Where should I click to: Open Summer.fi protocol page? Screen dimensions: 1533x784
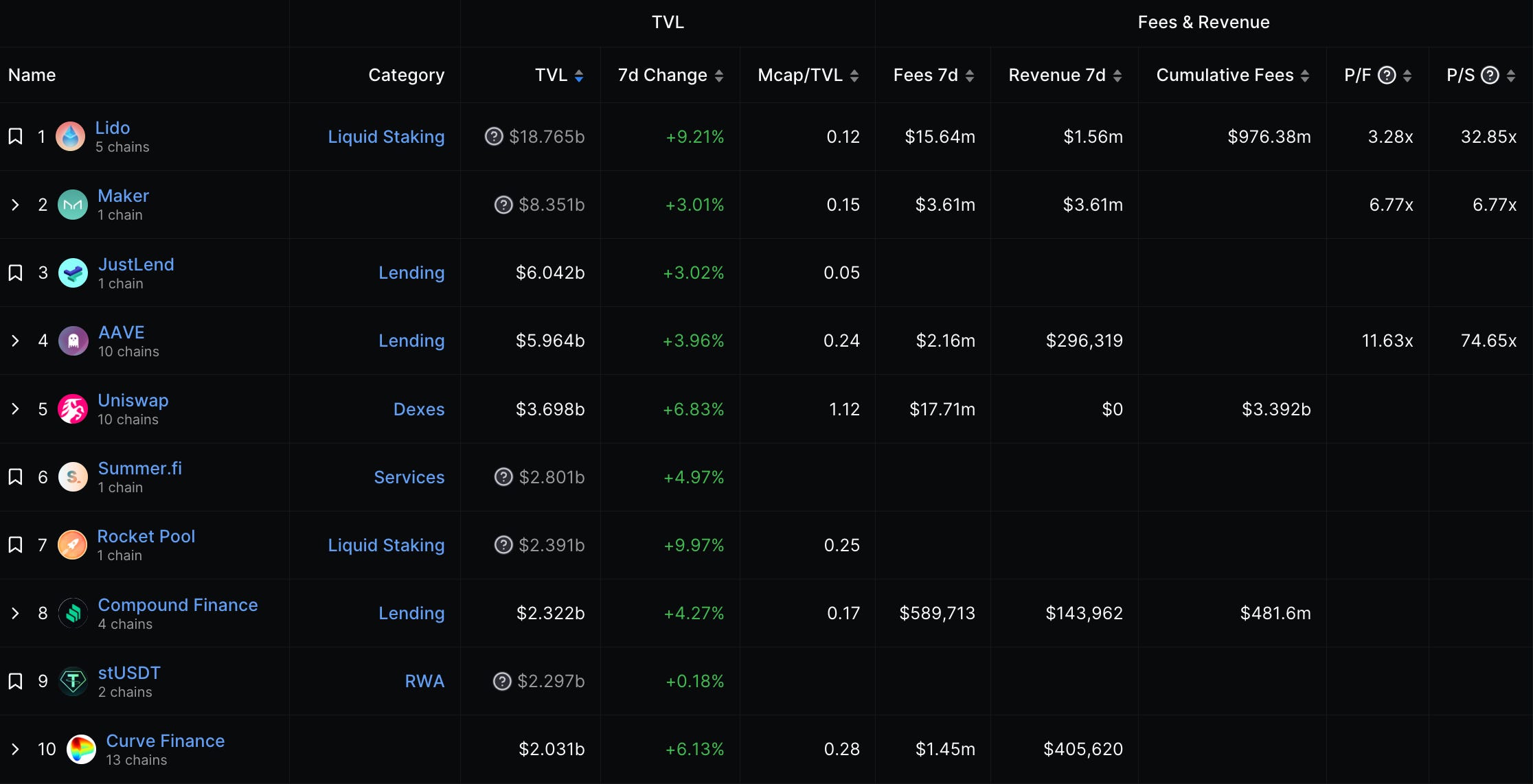[x=140, y=468]
